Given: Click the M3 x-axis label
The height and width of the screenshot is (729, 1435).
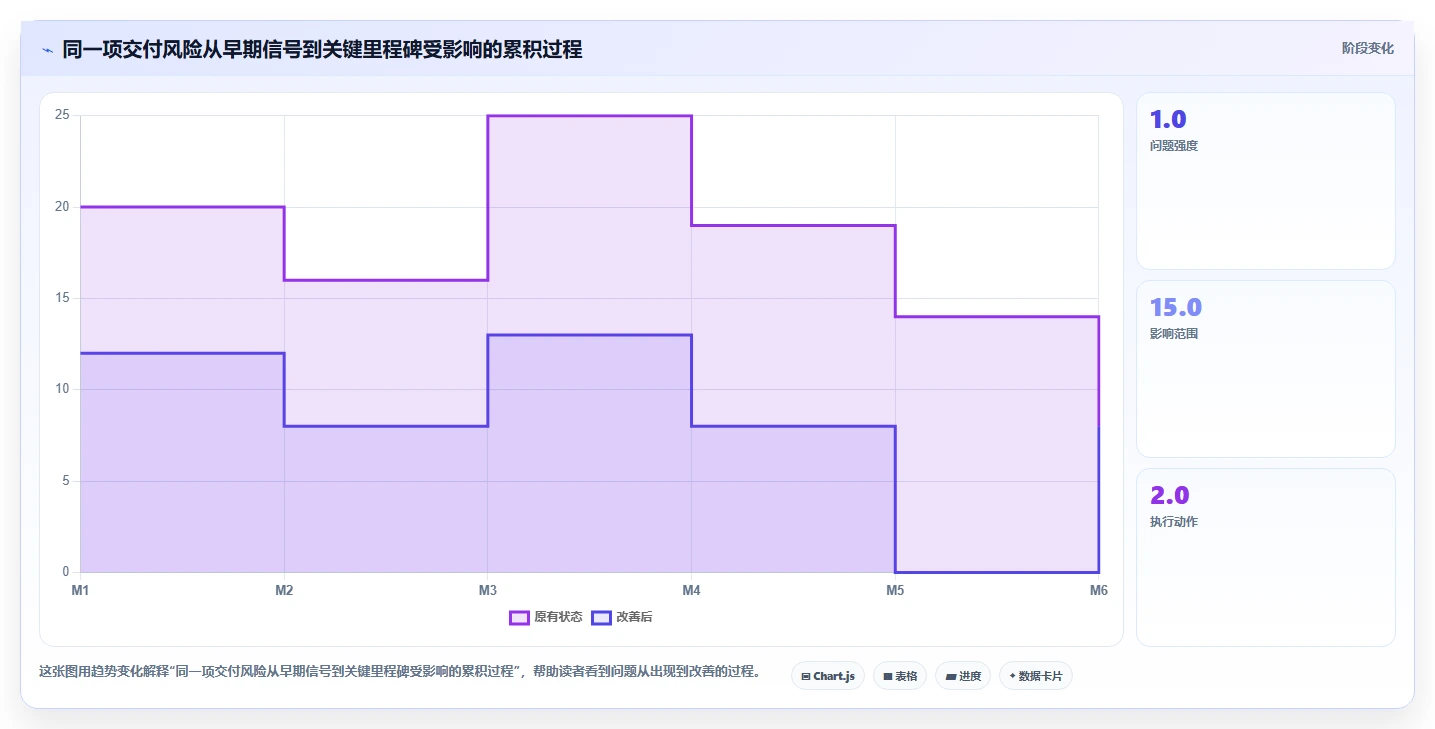Looking at the screenshot, I should pyautogui.click(x=487, y=591).
